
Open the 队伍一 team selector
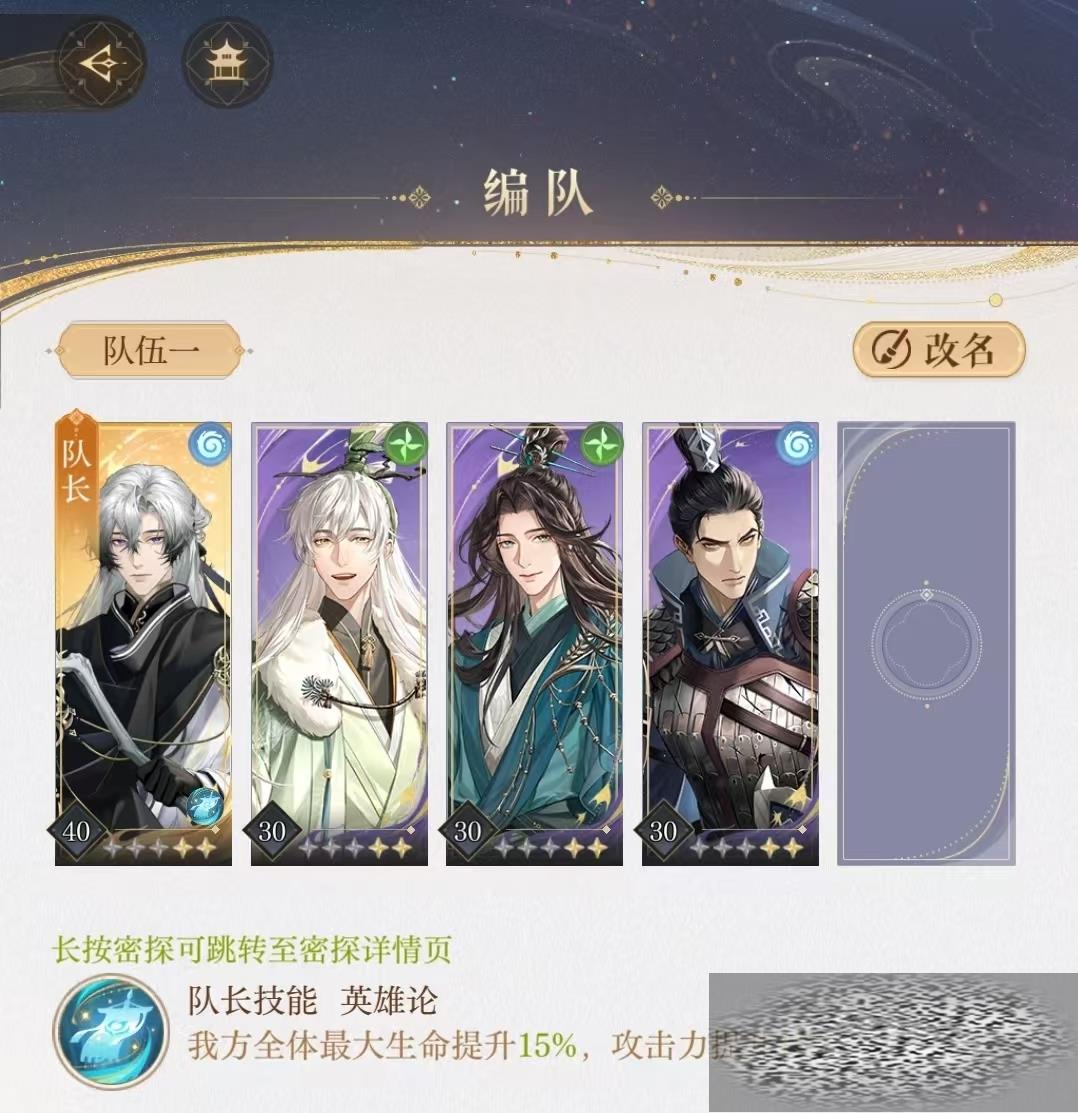tap(150, 351)
